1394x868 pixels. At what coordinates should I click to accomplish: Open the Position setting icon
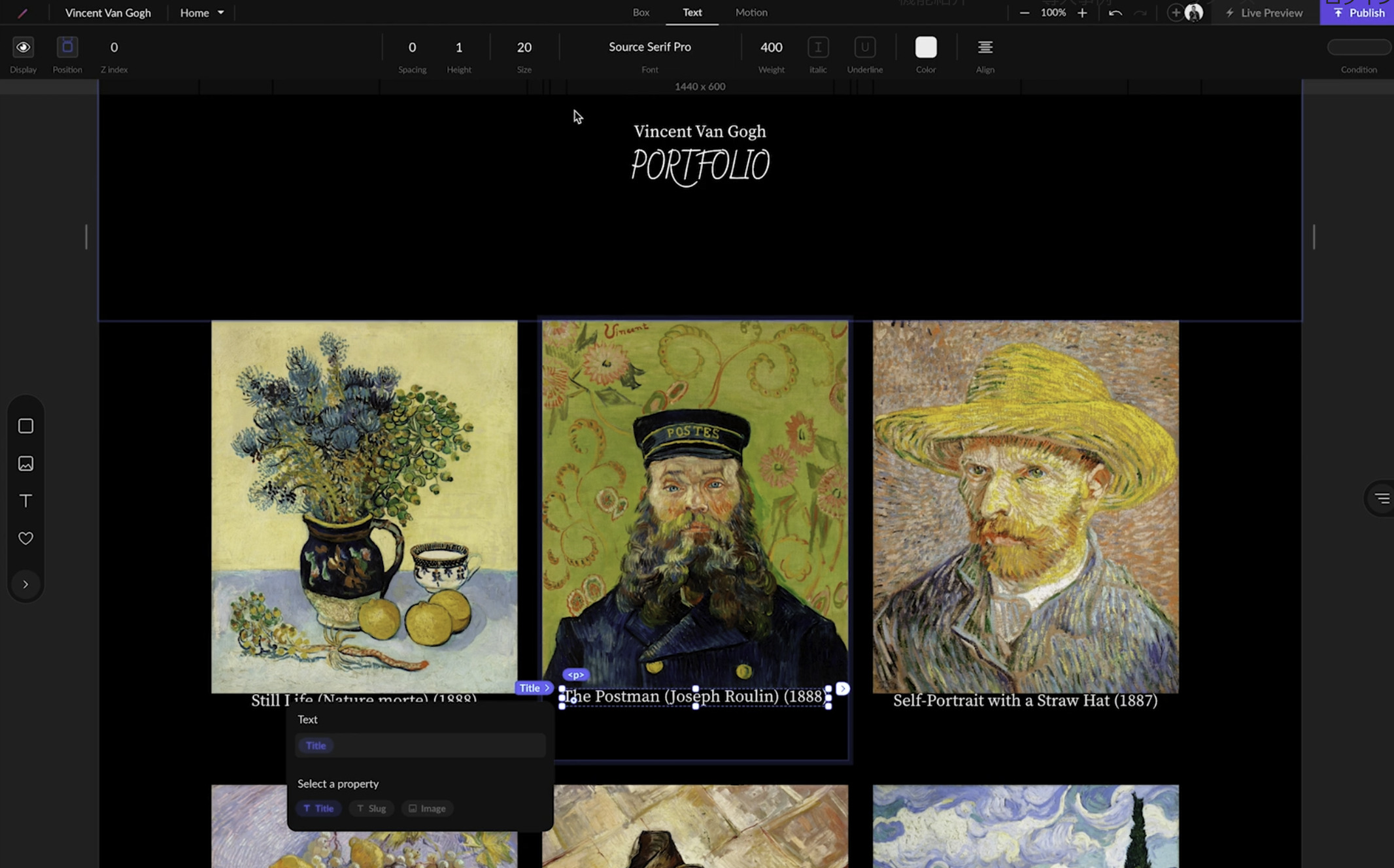click(x=67, y=47)
